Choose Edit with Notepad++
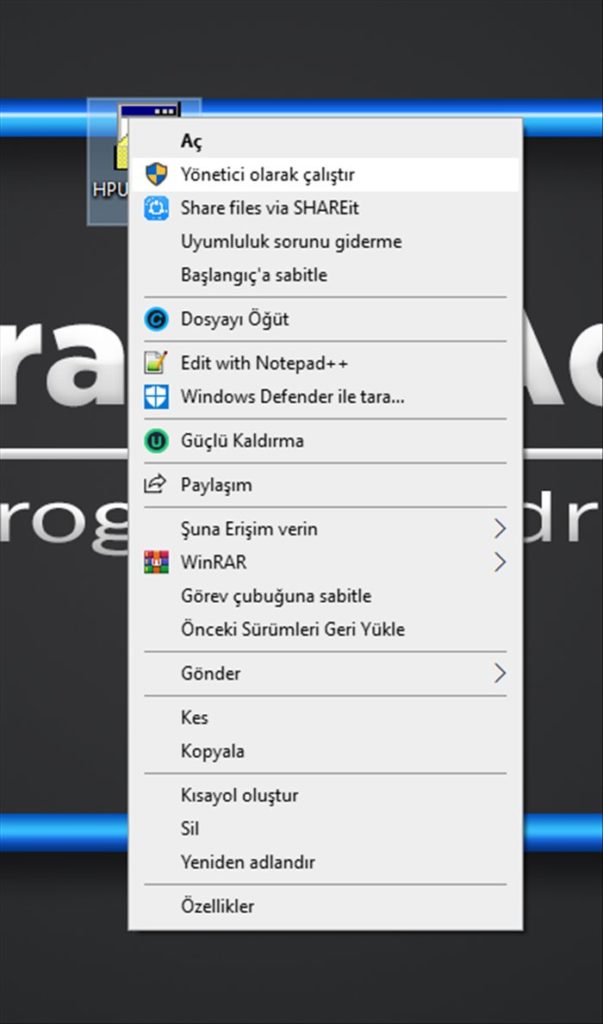 click(325, 362)
